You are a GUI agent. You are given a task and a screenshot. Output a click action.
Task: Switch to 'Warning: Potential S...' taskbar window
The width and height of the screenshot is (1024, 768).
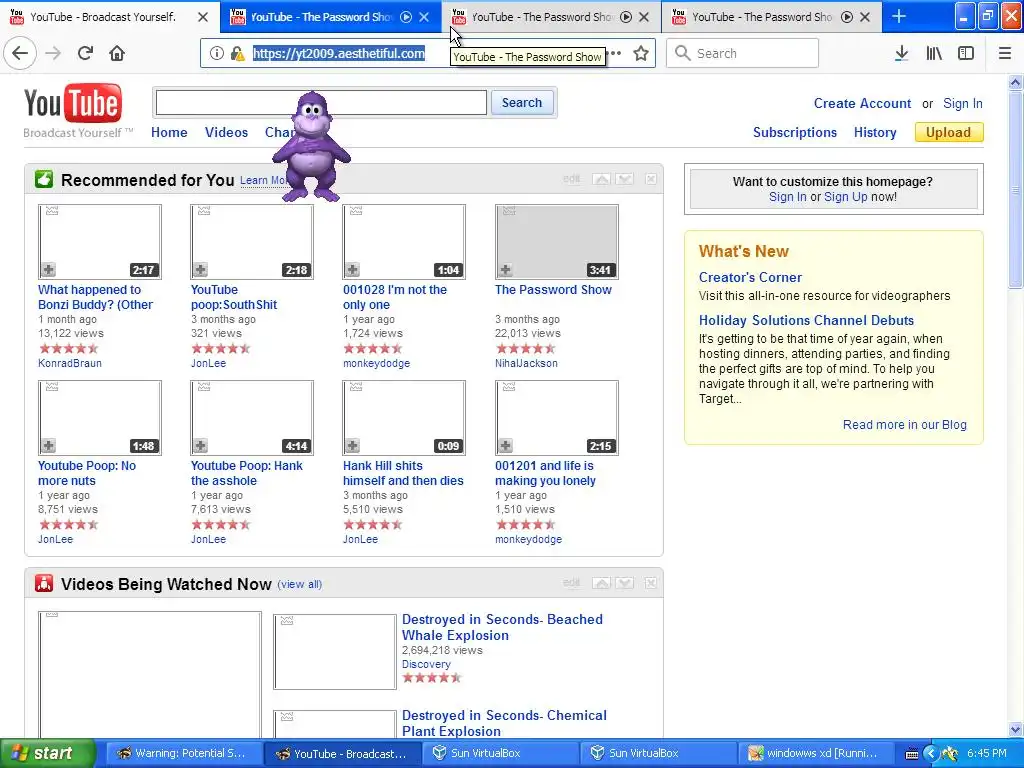tap(184, 753)
